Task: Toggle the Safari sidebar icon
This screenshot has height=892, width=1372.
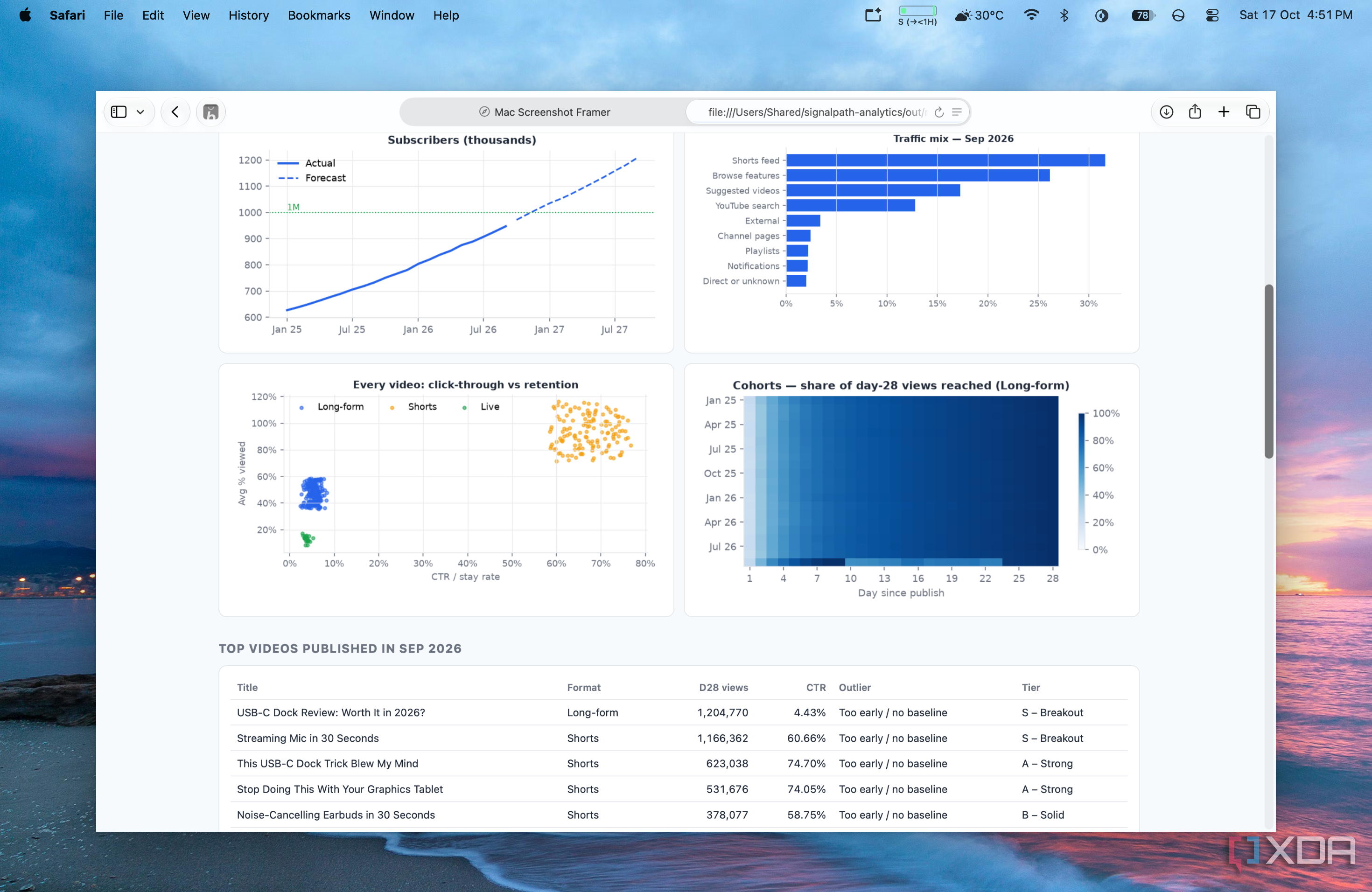Action: (x=119, y=112)
